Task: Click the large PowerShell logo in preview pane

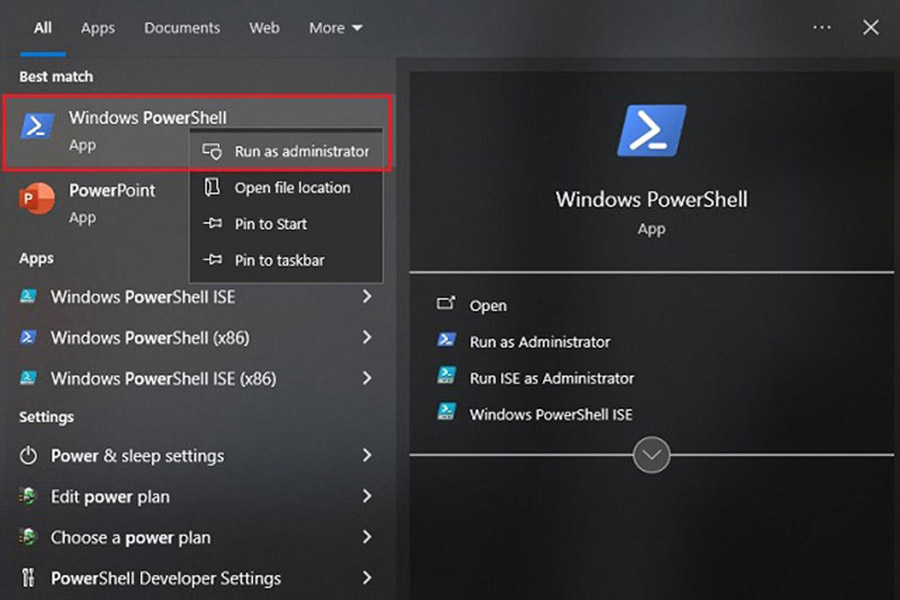Action: pyautogui.click(x=651, y=131)
